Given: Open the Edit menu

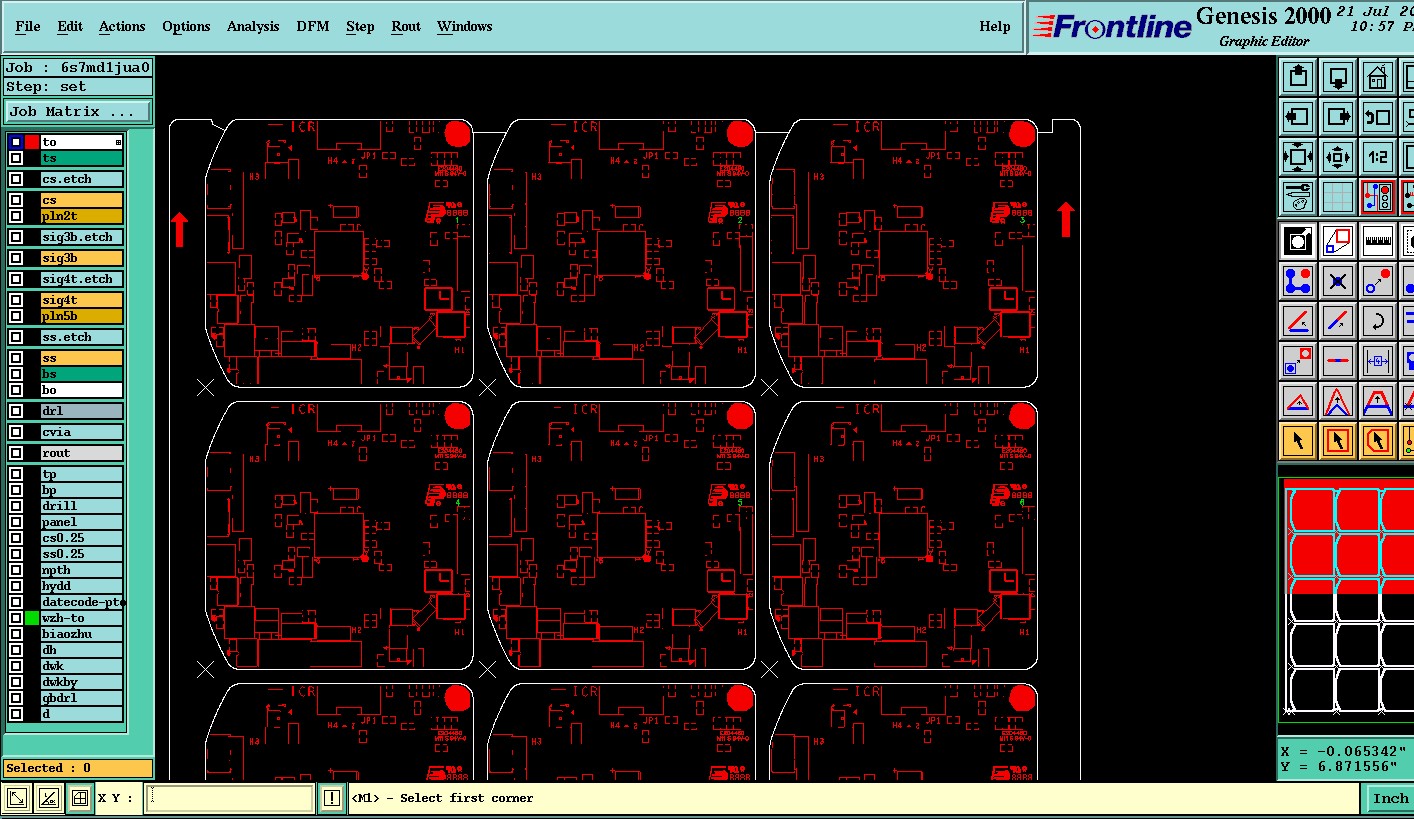Looking at the screenshot, I should coord(70,26).
